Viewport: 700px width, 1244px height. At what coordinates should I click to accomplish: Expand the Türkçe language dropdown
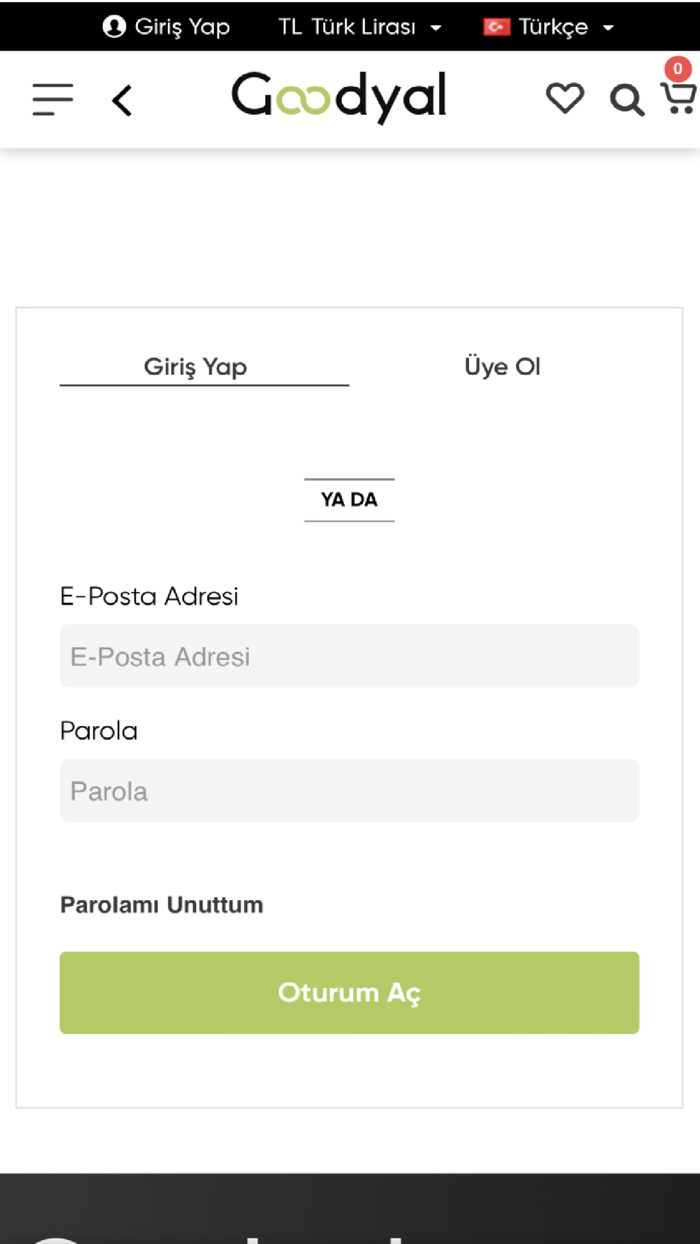click(549, 27)
